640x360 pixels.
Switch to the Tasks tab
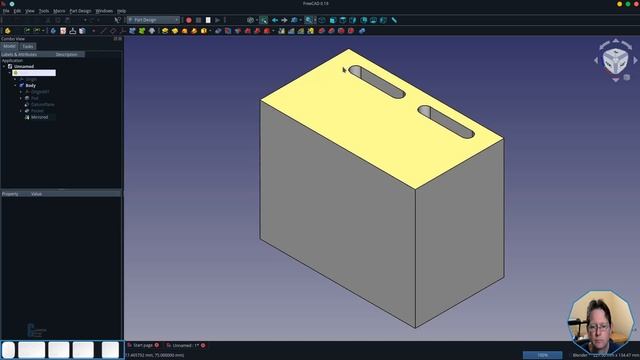pyautogui.click(x=28, y=47)
